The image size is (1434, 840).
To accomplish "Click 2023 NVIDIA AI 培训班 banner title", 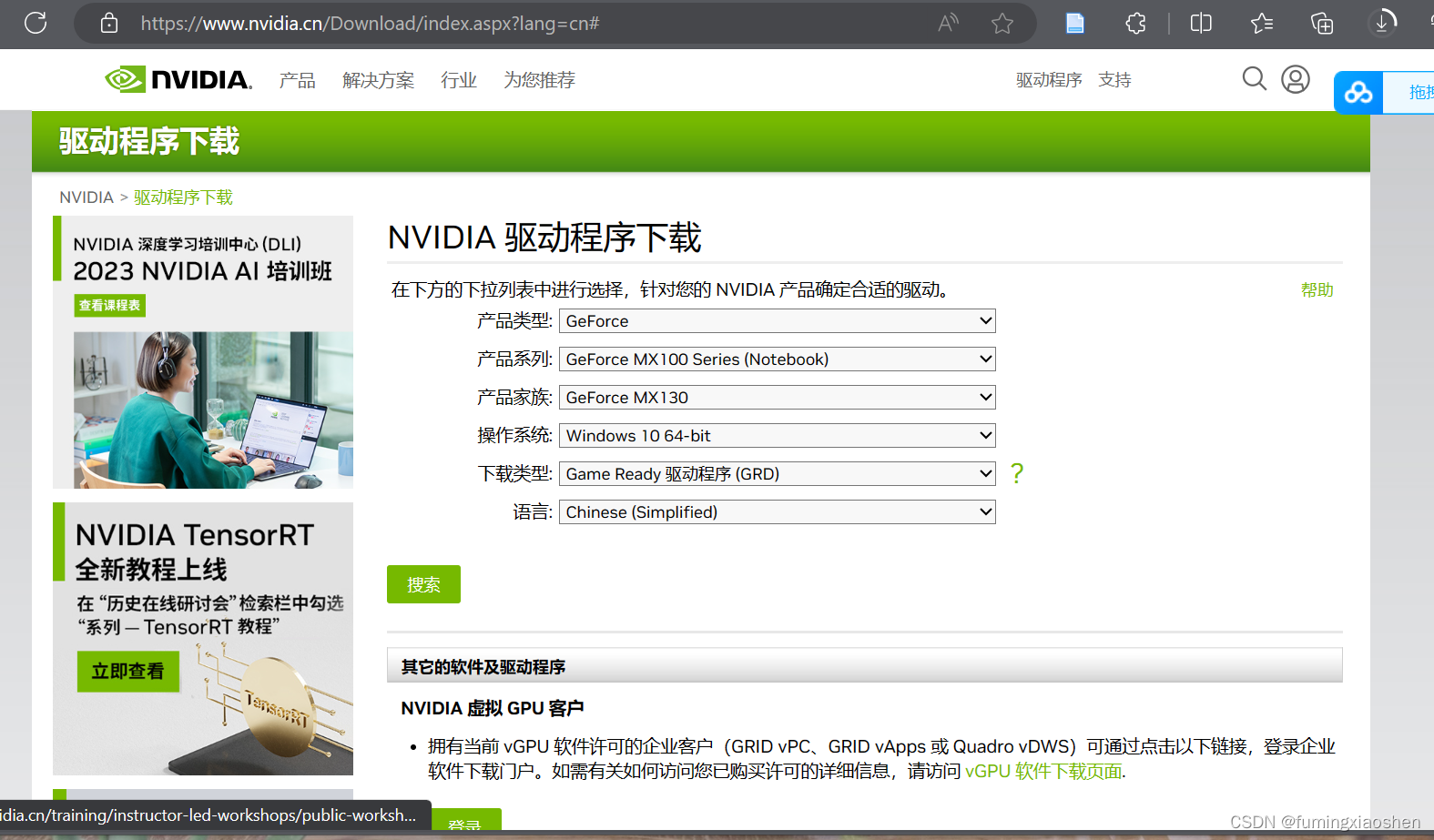I will [x=202, y=271].
